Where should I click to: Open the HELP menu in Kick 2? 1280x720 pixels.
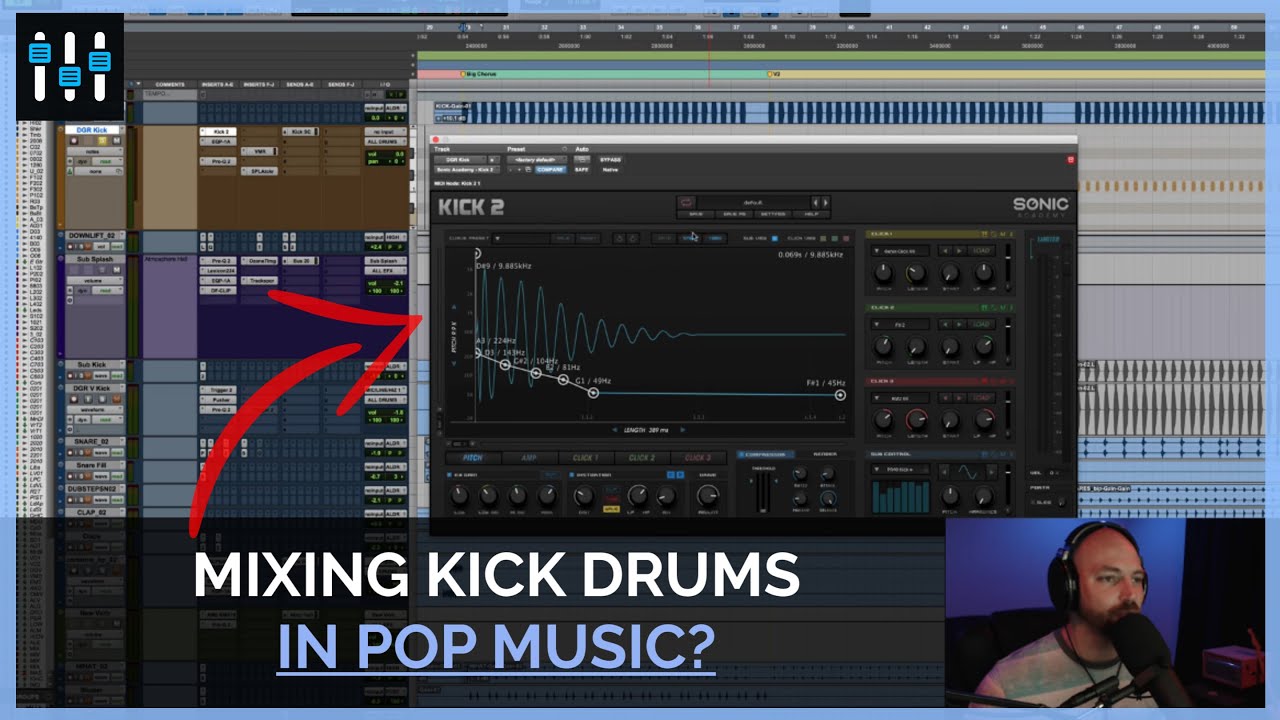click(811, 214)
